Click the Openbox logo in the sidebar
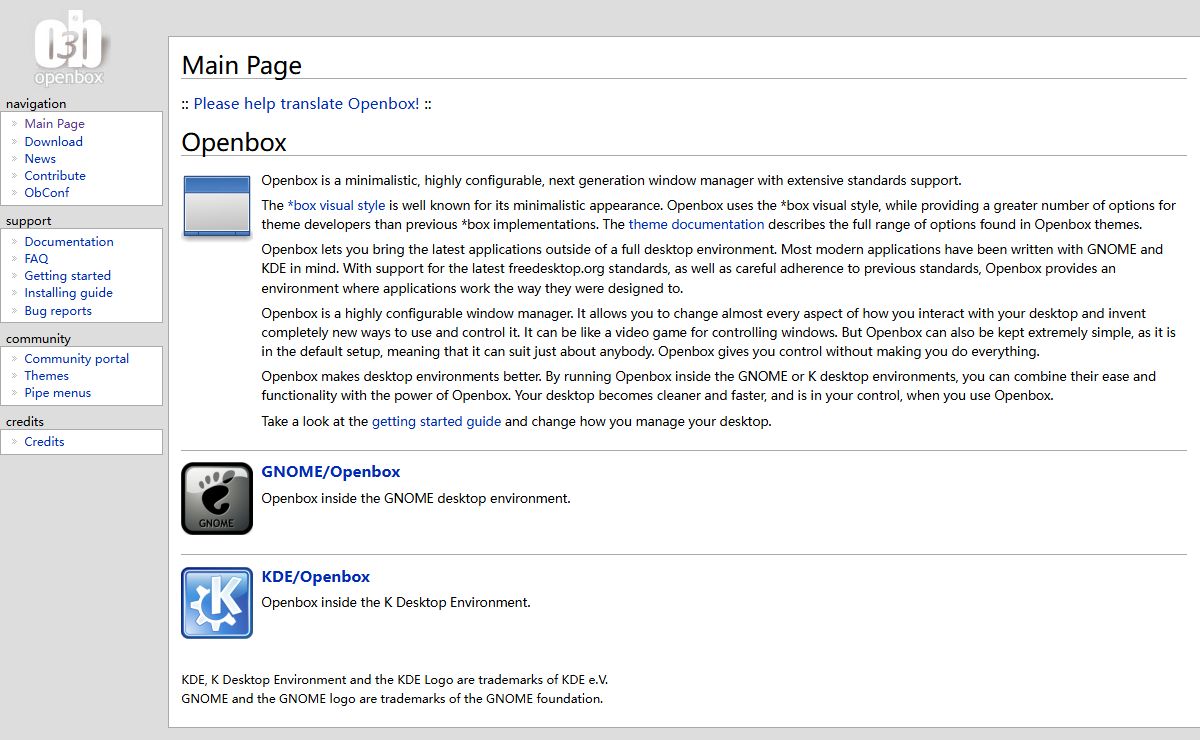Screen dimensions: 1200x740 pos(69,48)
